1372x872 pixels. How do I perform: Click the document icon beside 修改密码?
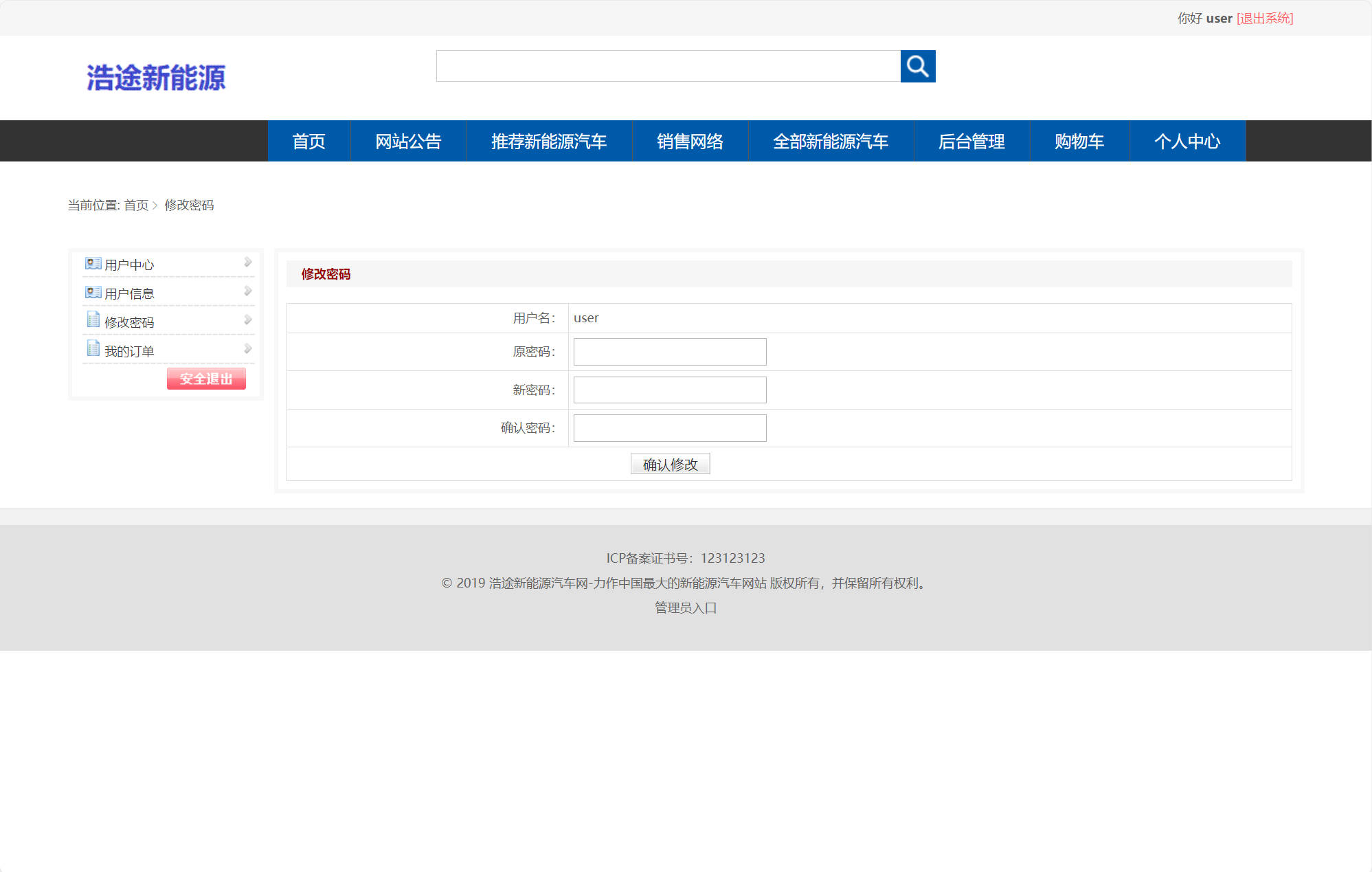click(x=93, y=320)
